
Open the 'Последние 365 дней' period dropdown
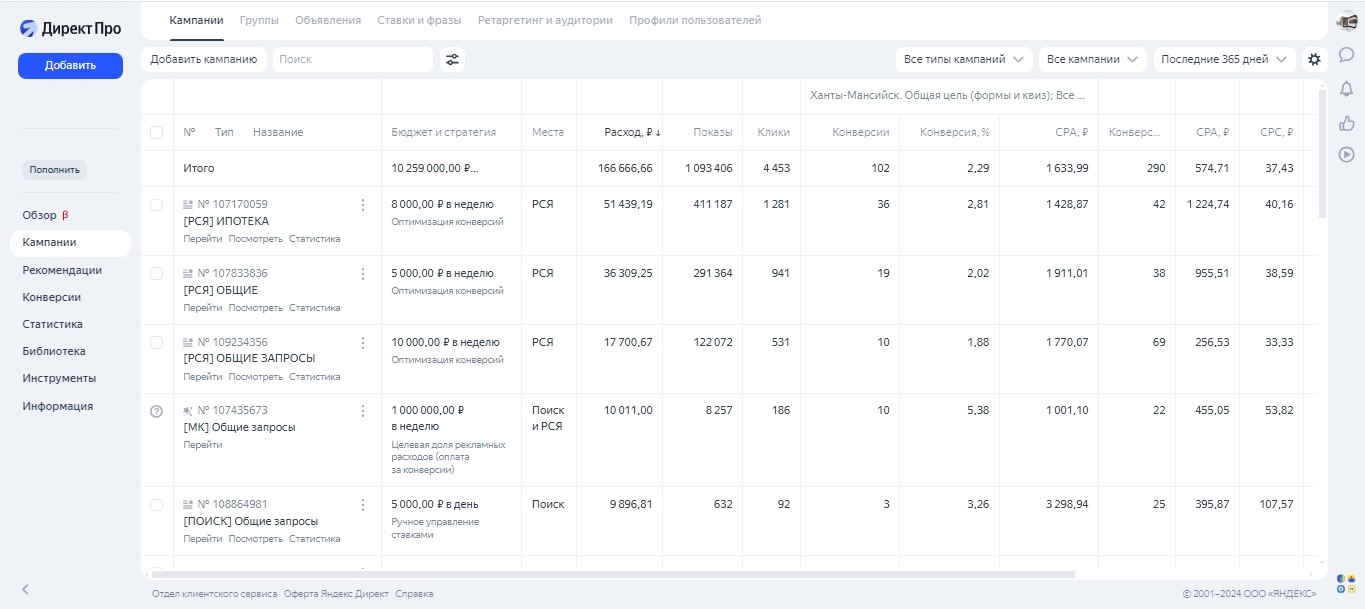coord(1223,59)
